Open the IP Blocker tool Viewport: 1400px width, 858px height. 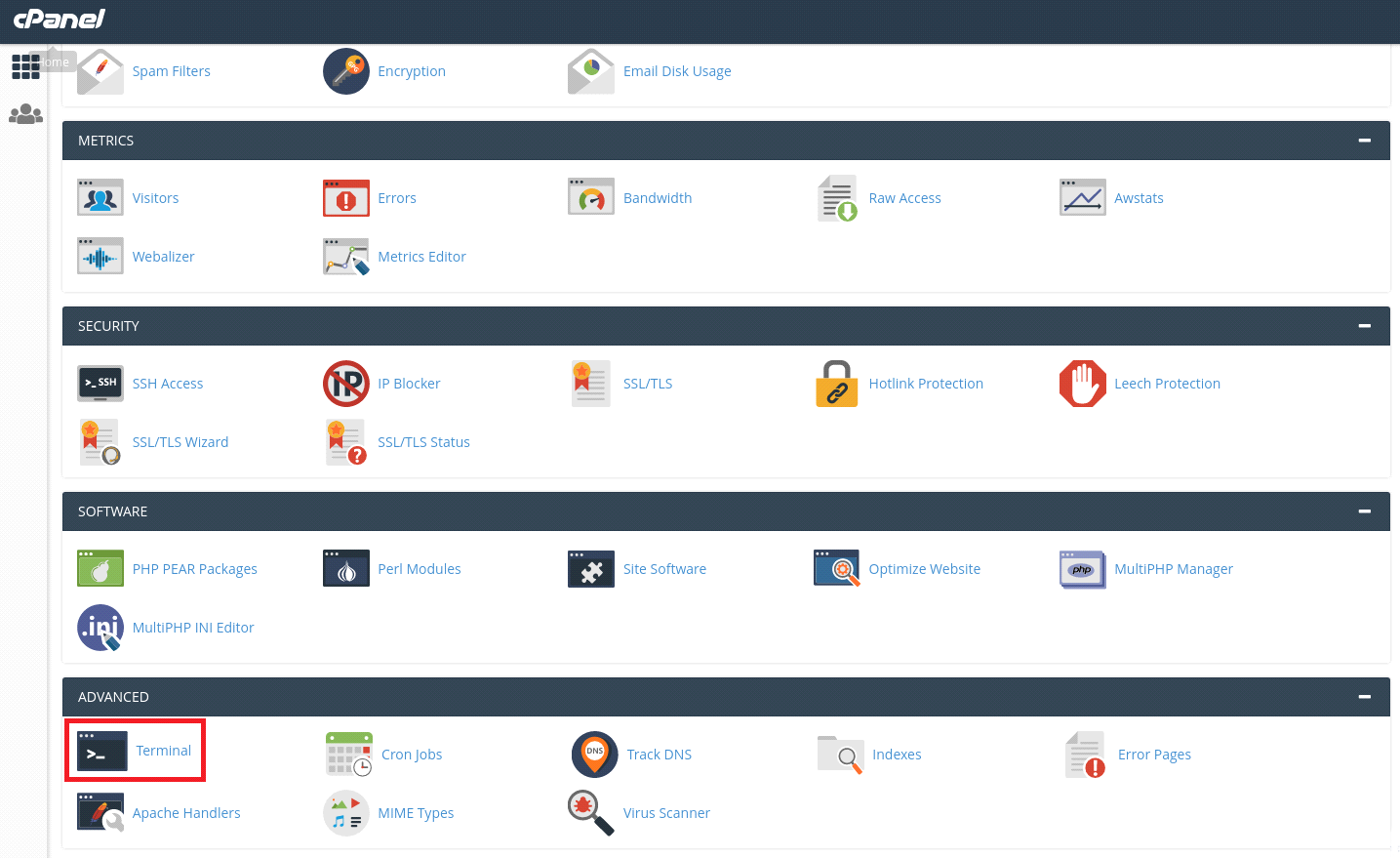click(346, 383)
